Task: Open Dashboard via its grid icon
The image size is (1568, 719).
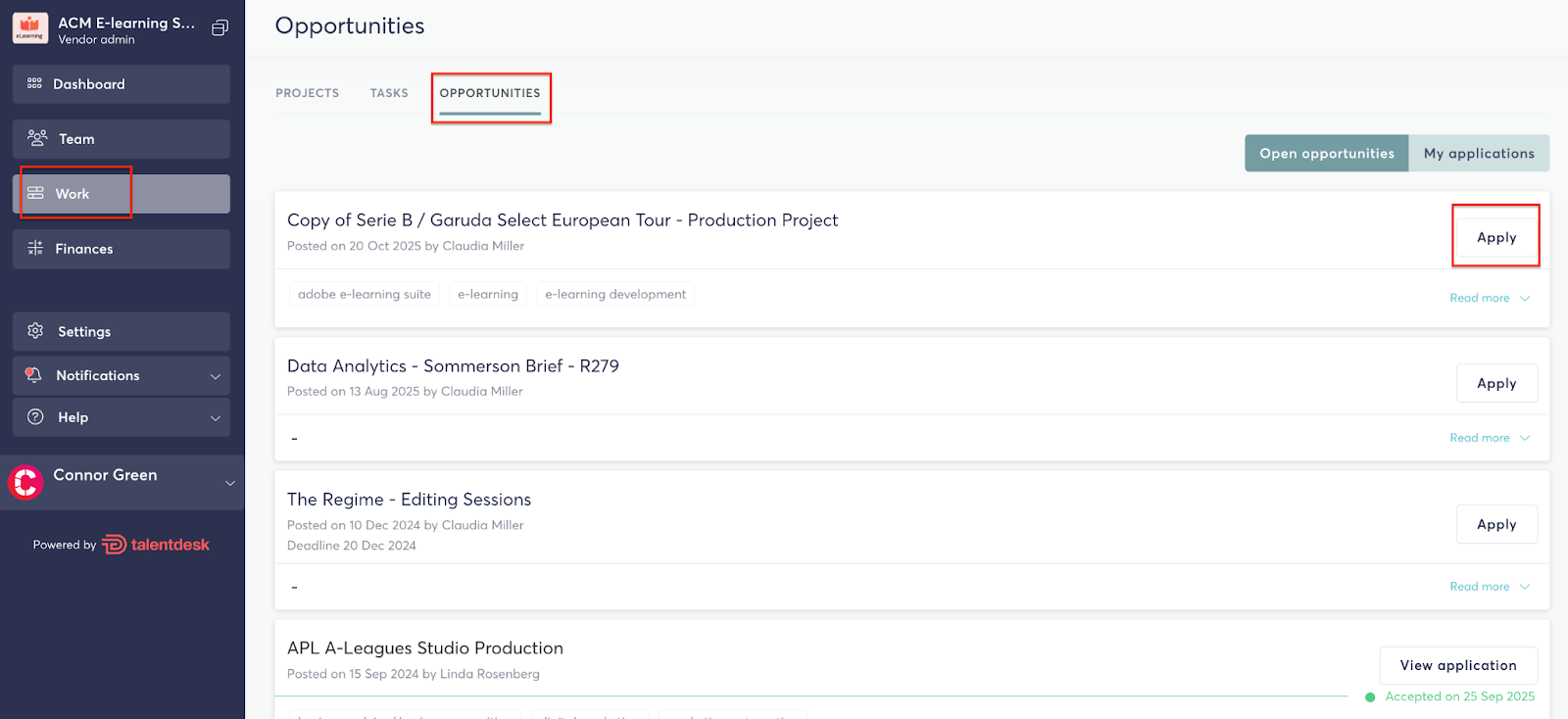Action: tap(35, 84)
